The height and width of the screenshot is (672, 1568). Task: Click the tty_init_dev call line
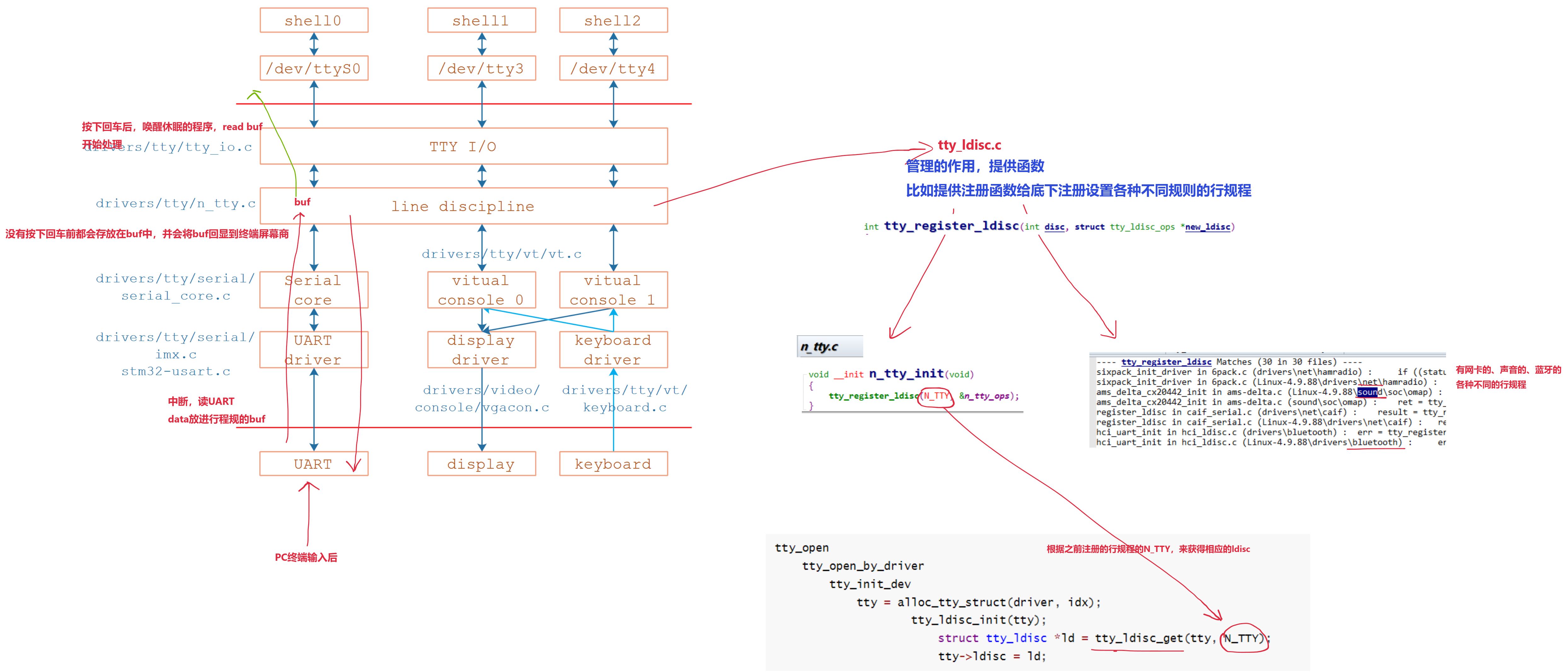870,584
